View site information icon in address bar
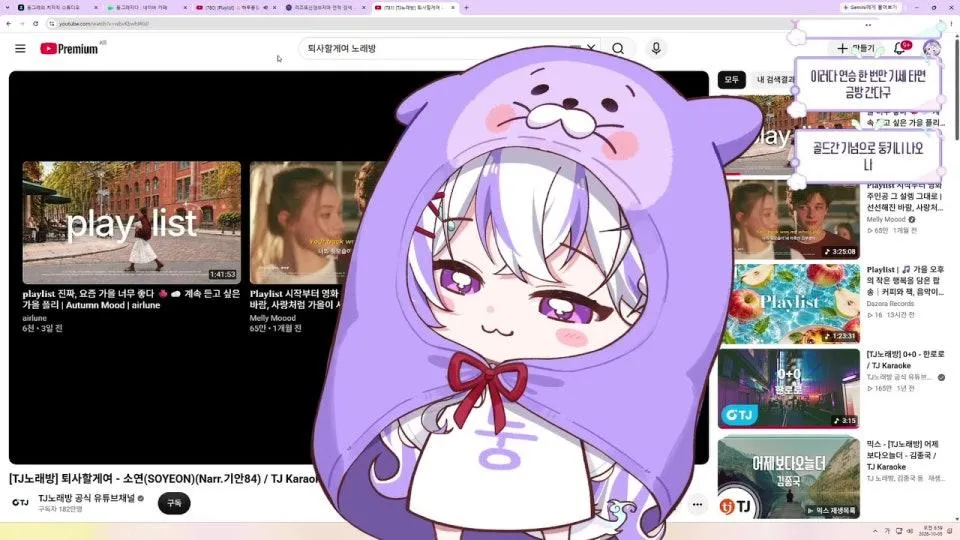This screenshot has width=960, height=540. [52, 23]
